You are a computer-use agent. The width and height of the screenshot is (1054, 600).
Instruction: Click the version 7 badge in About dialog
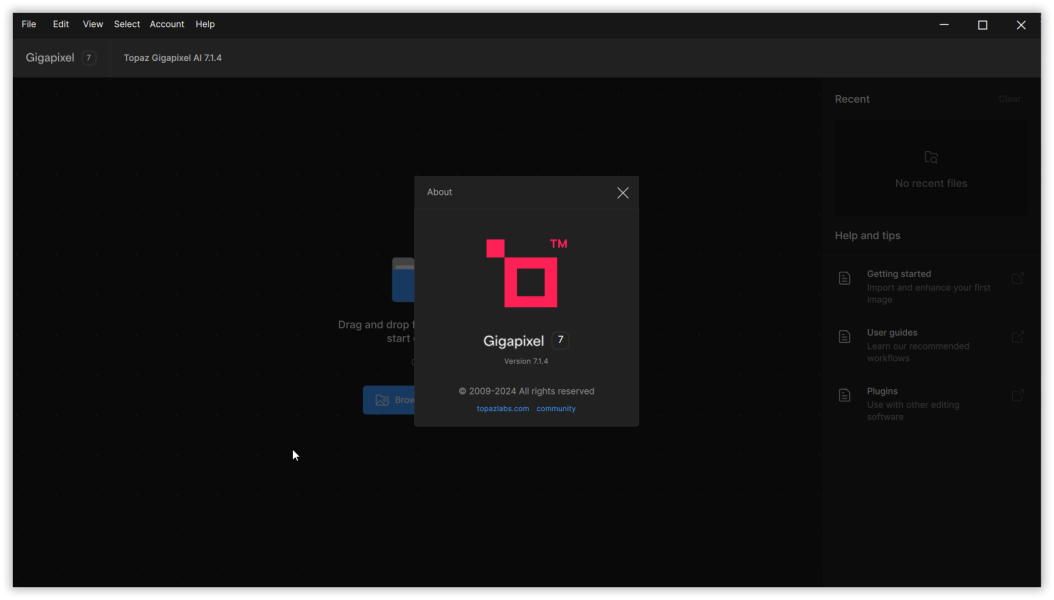[x=561, y=340]
